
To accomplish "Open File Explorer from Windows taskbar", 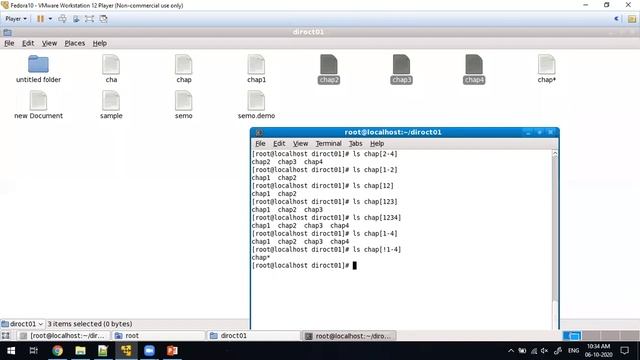I will [80, 351].
